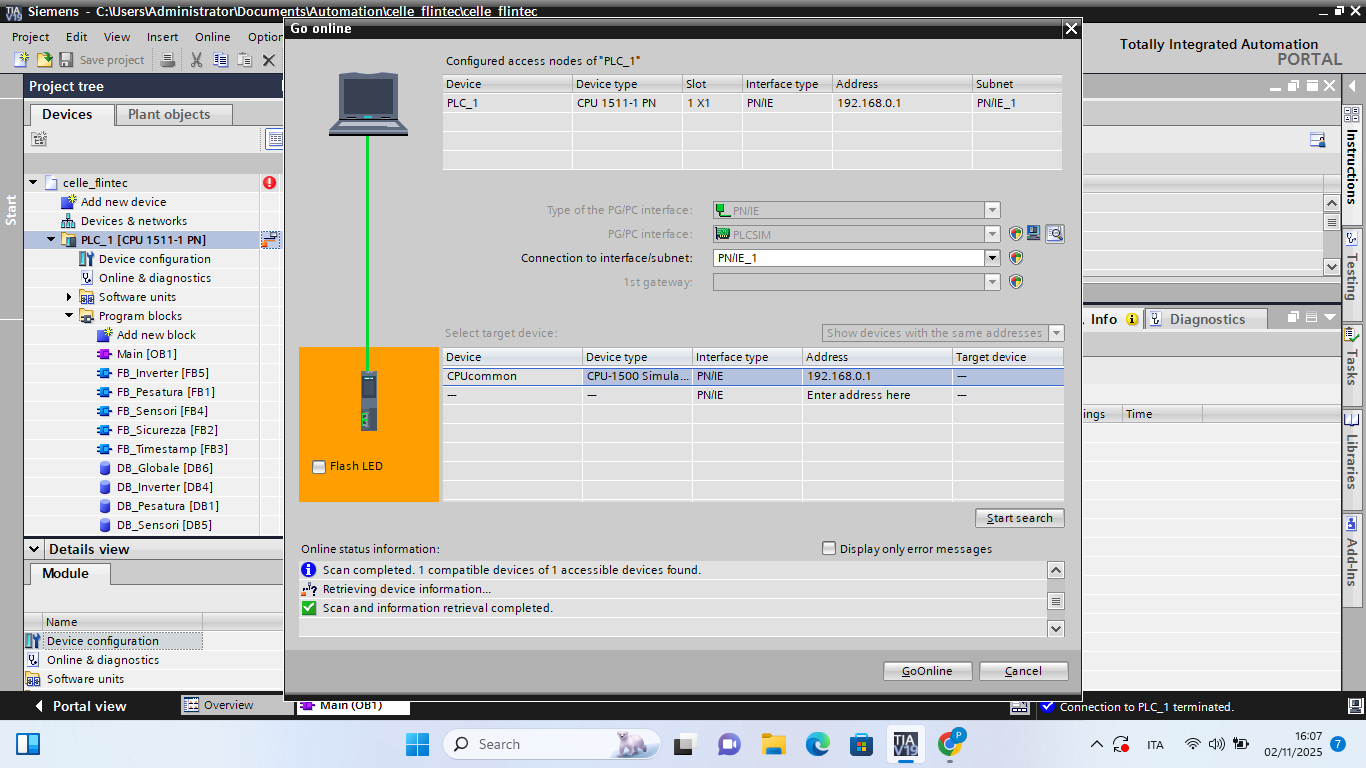
Task: Switch to Plant objects tab
Action: pyautogui.click(x=169, y=115)
